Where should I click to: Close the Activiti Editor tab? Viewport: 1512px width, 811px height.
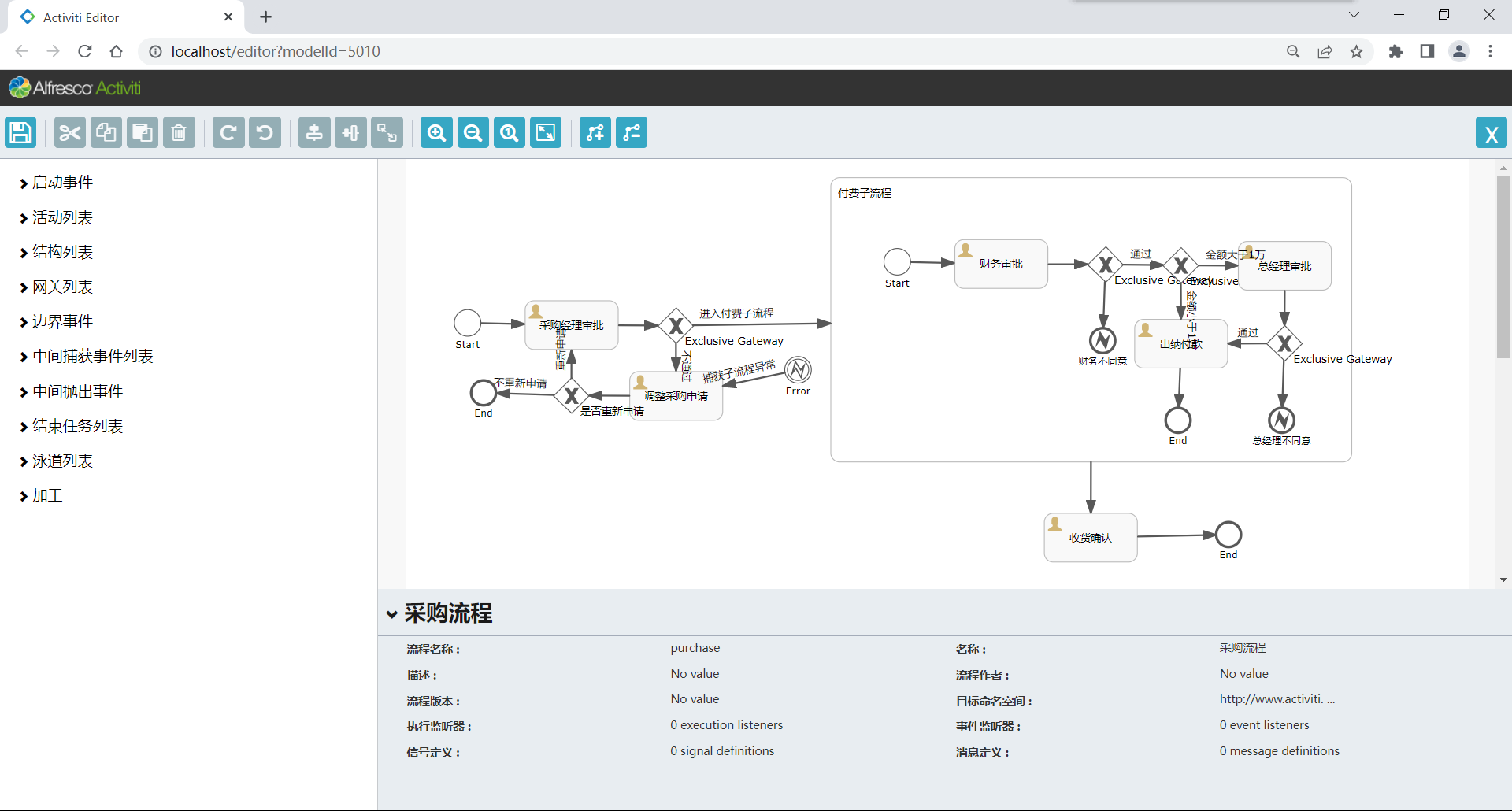[228, 17]
